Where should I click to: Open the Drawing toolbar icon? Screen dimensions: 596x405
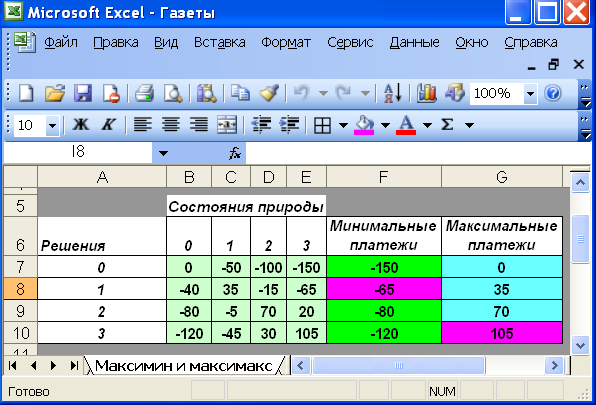click(455, 93)
